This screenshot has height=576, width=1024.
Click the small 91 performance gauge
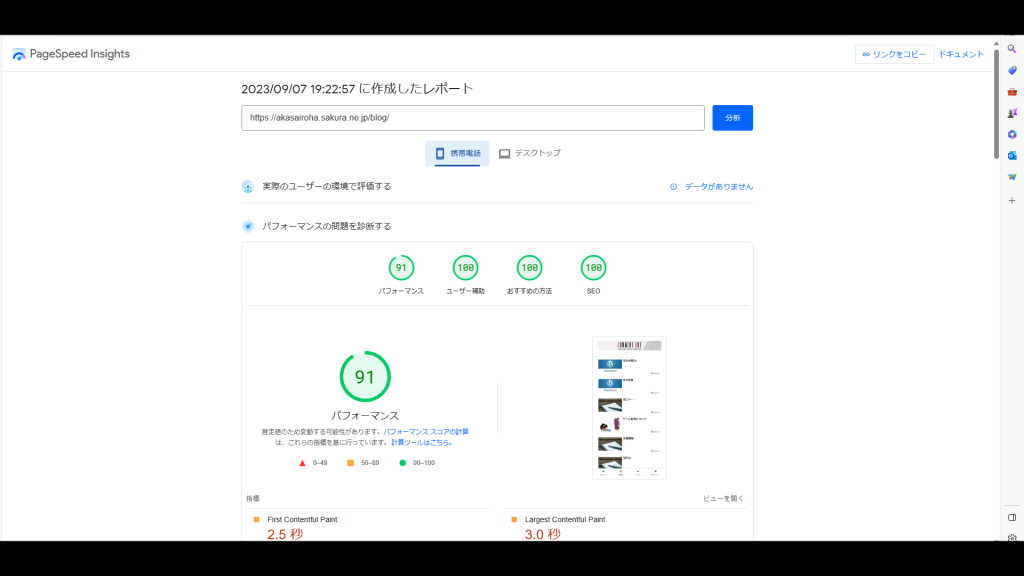(x=401, y=268)
